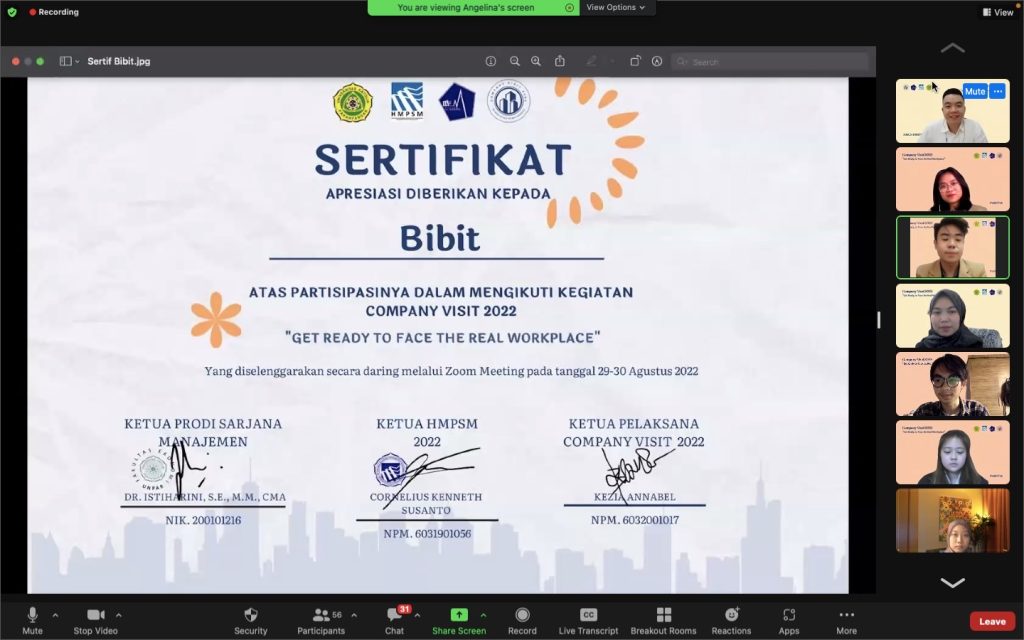Expand the arrow beside Share Screen

(483, 615)
